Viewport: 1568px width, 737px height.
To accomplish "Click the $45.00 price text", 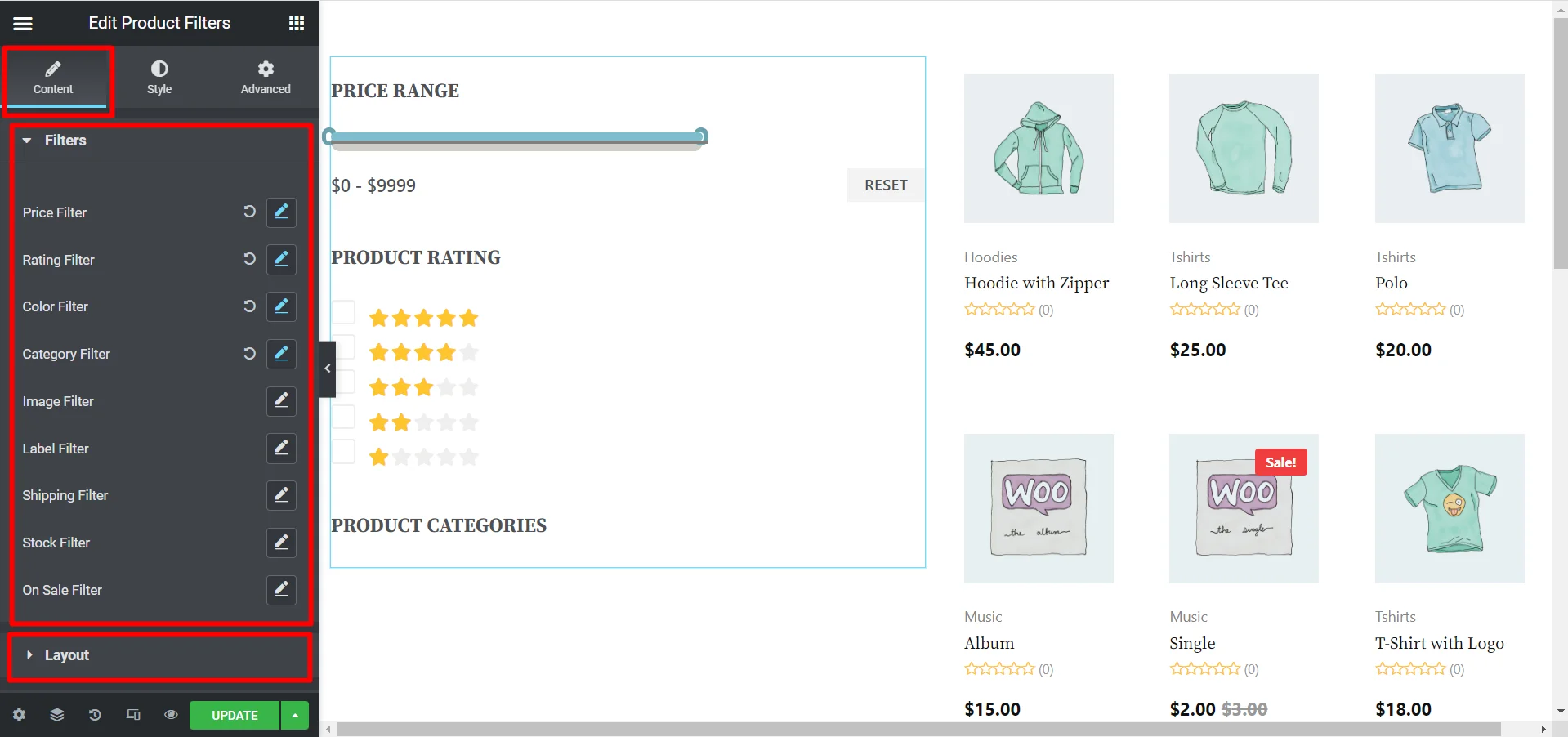I will click(x=992, y=350).
